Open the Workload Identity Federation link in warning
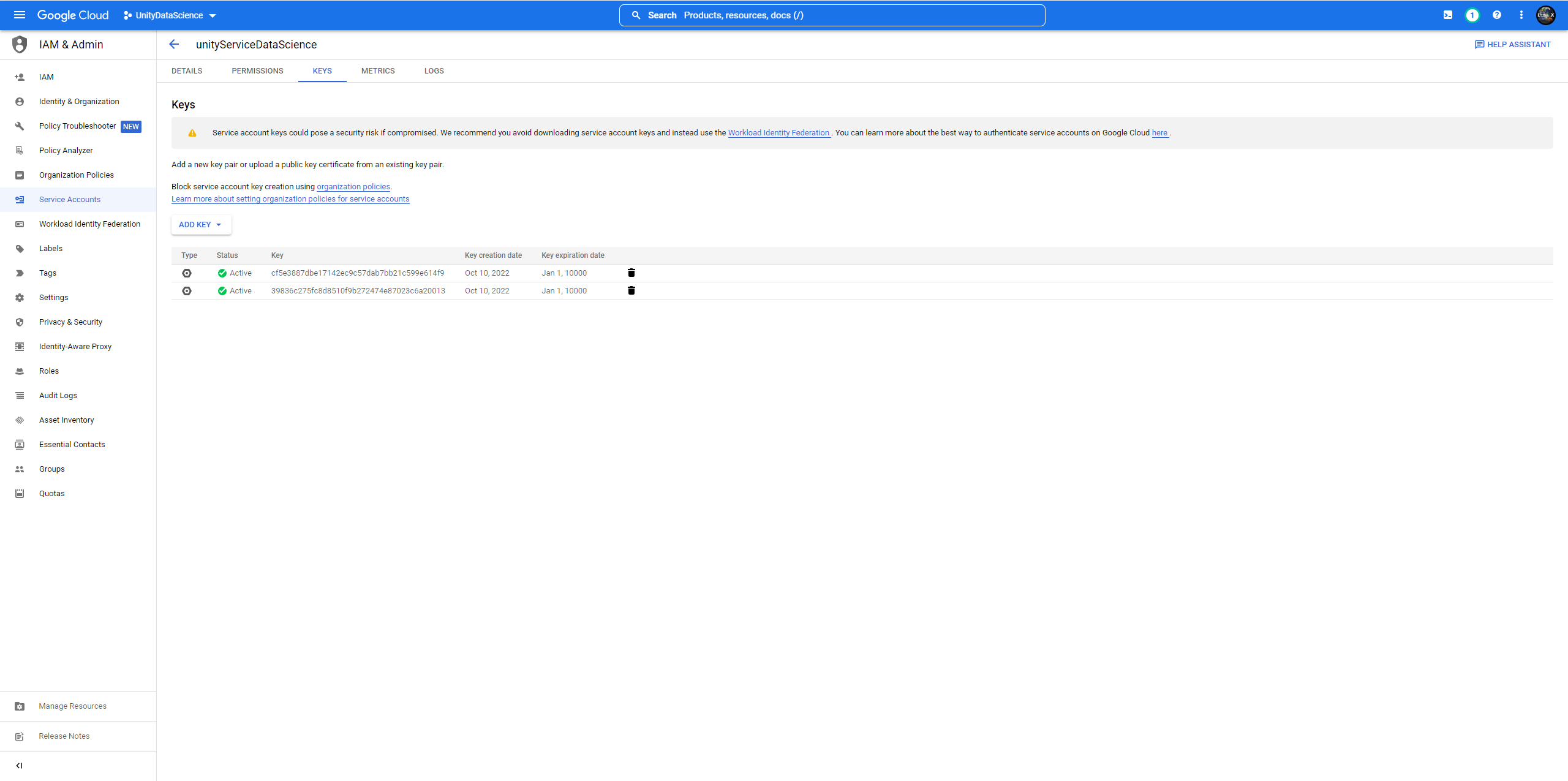This screenshot has height=781, width=1568. (778, 133)
